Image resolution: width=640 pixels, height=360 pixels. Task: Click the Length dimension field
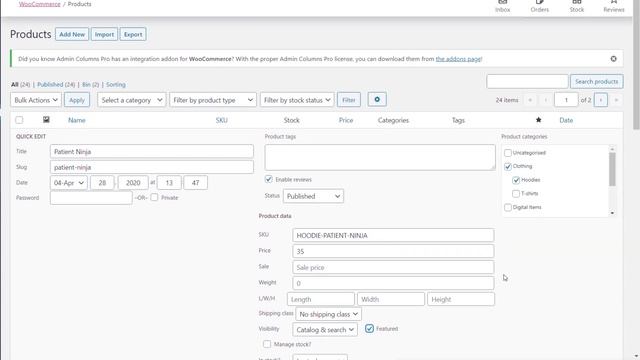pos(321,299)
